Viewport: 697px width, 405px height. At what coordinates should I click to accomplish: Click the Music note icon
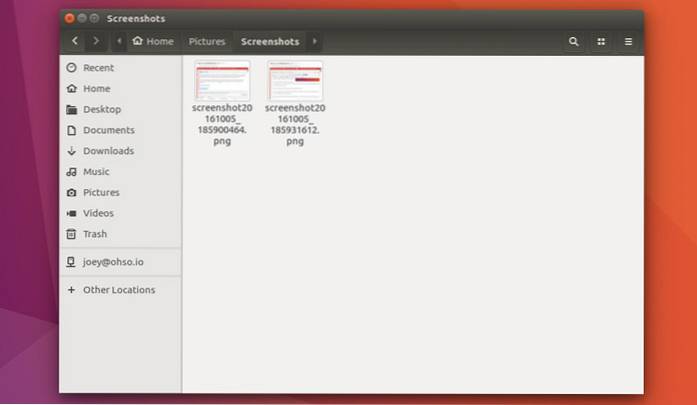[x=71, y=172]
